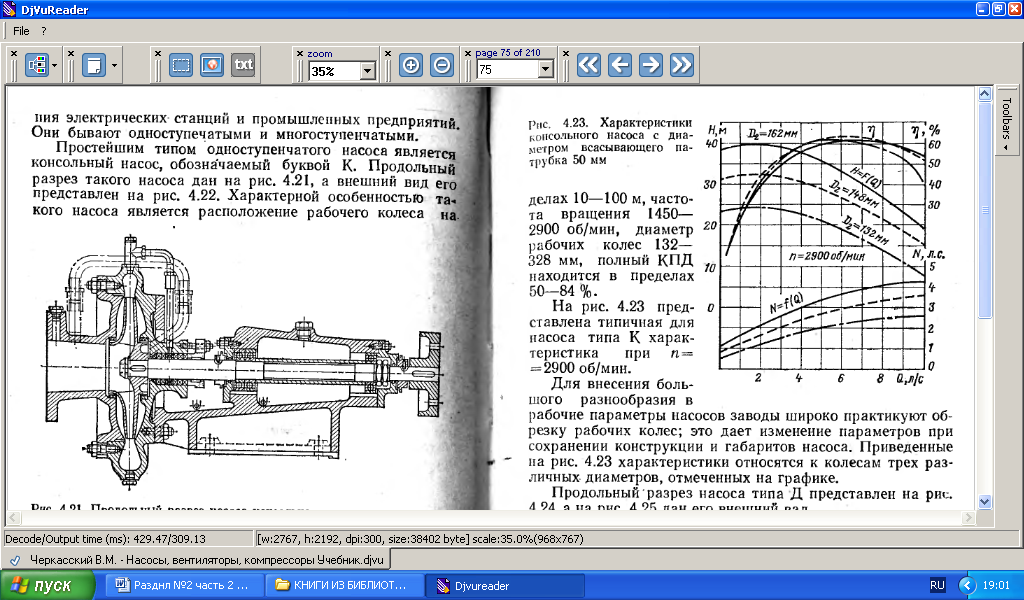Screen dimensions: 1024x600
Task: Click the page view mode icon
Action: coord(94,65)
